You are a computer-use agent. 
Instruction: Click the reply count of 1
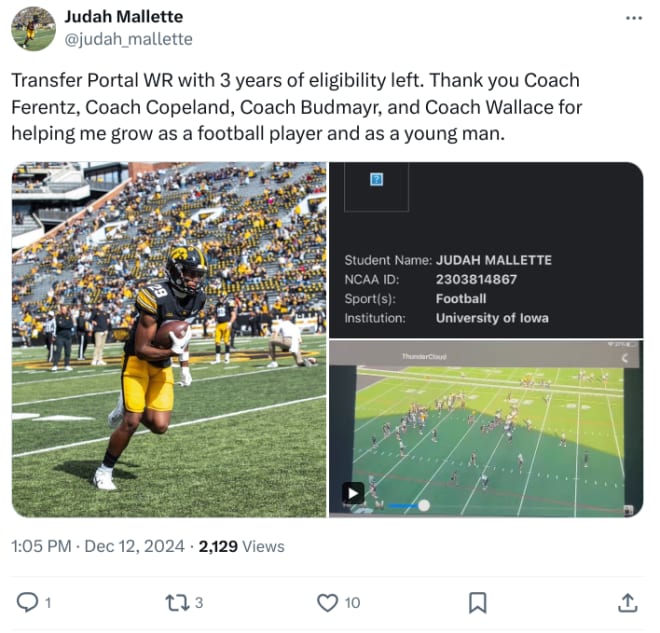(48, 603)
